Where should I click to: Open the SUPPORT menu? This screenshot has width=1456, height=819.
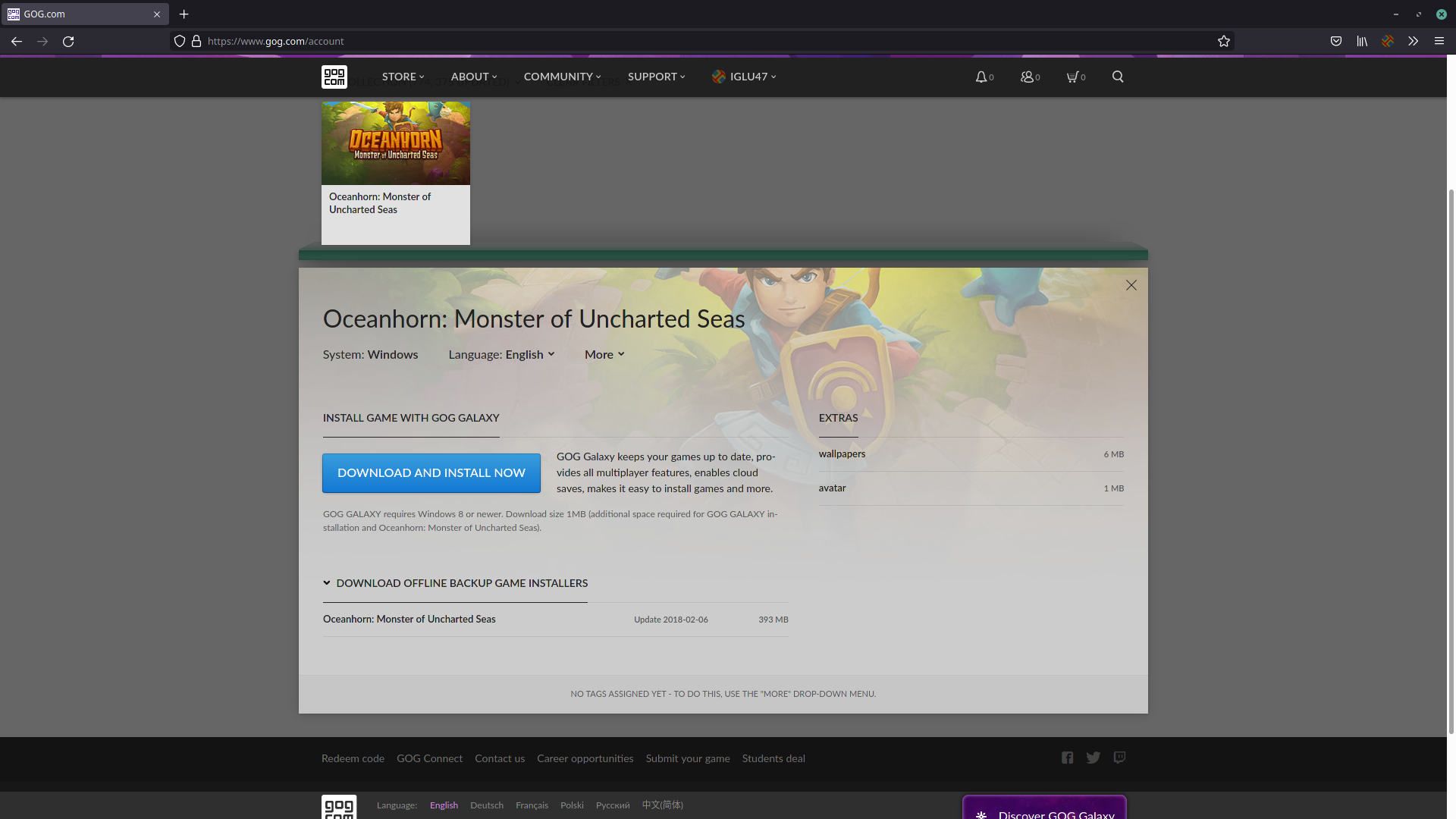tap(656, 77)
